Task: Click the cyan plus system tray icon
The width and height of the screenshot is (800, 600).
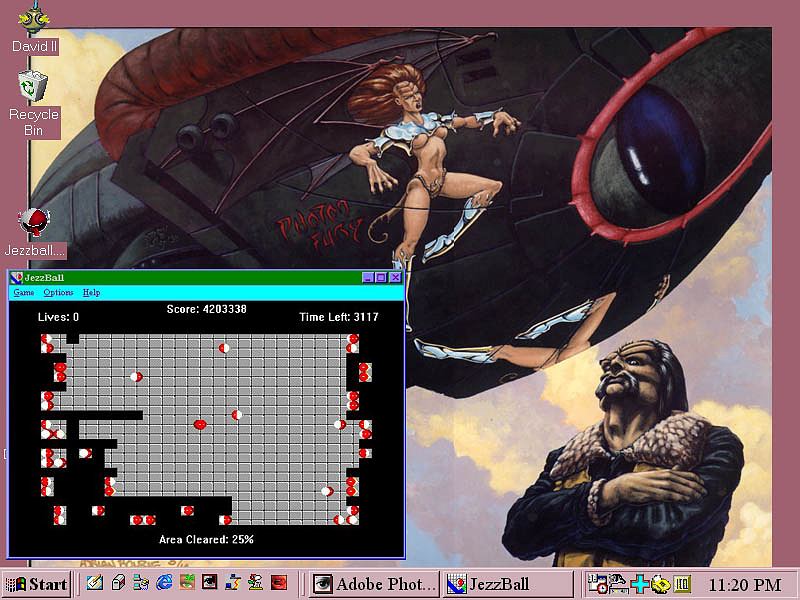Action: (x=639, y=584)
